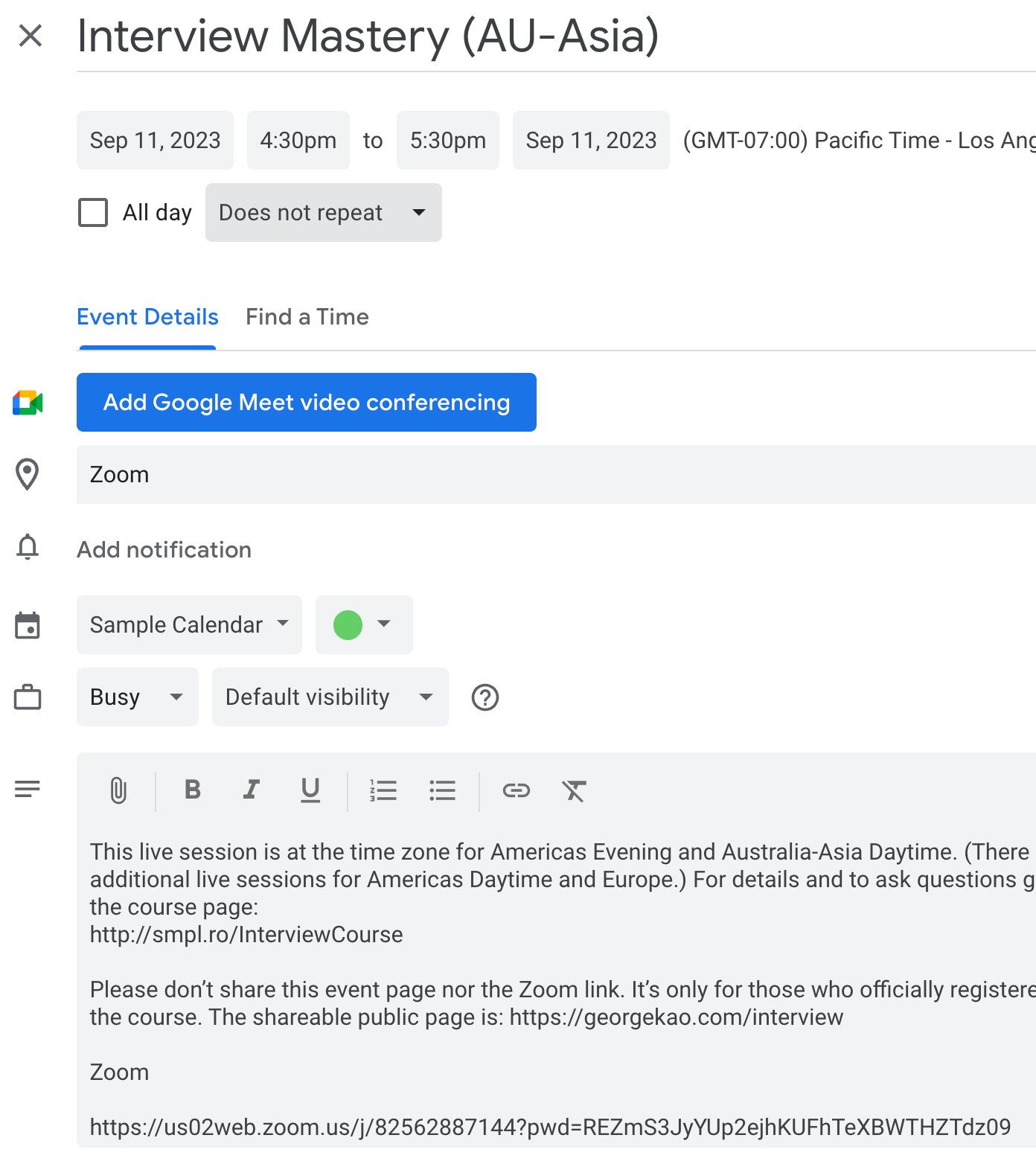The height and width of the screenshot is (1167, 1036).
Task: Open the 4:30pm start time picker
Action: [298, 141]
